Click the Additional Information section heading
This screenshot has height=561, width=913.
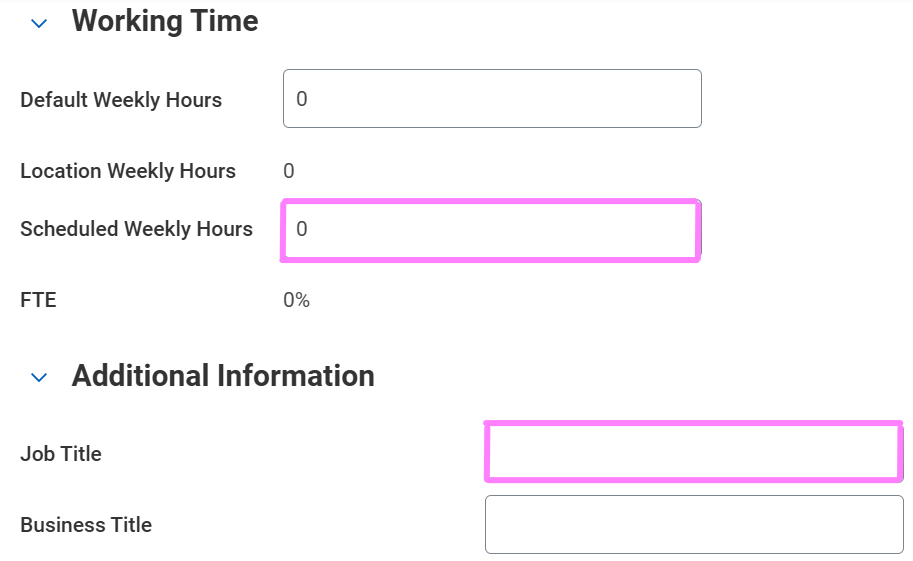point(223,376)
